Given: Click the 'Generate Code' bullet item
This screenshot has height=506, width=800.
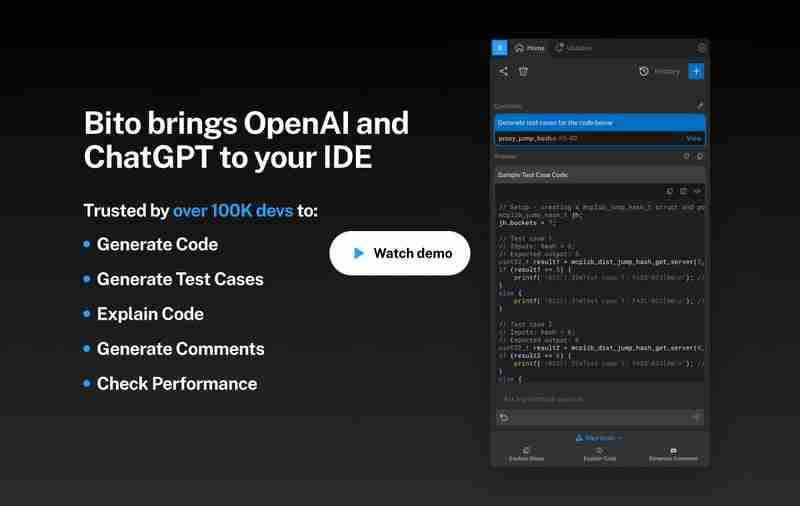Looking at the screenshot, I should [157, 244].
